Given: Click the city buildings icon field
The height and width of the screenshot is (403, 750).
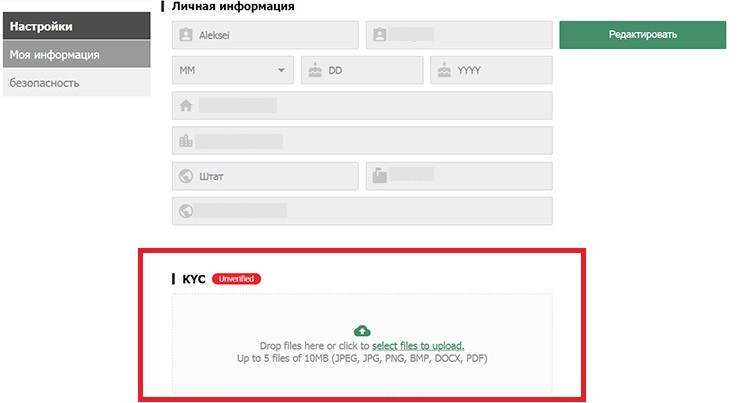Looking at the screenshot, I should pos(362,141).
